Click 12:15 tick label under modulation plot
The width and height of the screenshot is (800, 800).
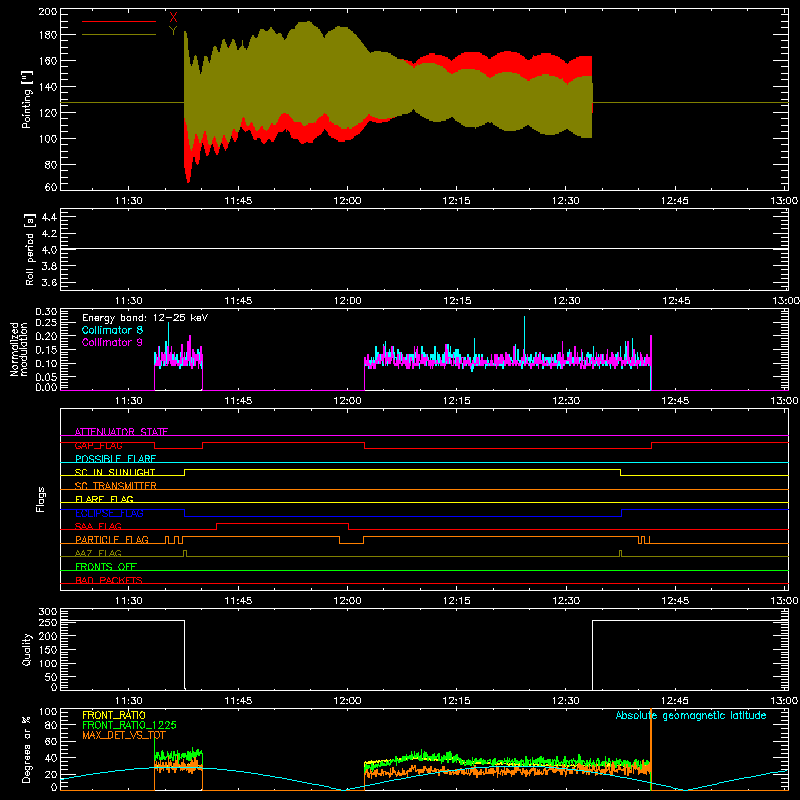click(x=456, y=401)
